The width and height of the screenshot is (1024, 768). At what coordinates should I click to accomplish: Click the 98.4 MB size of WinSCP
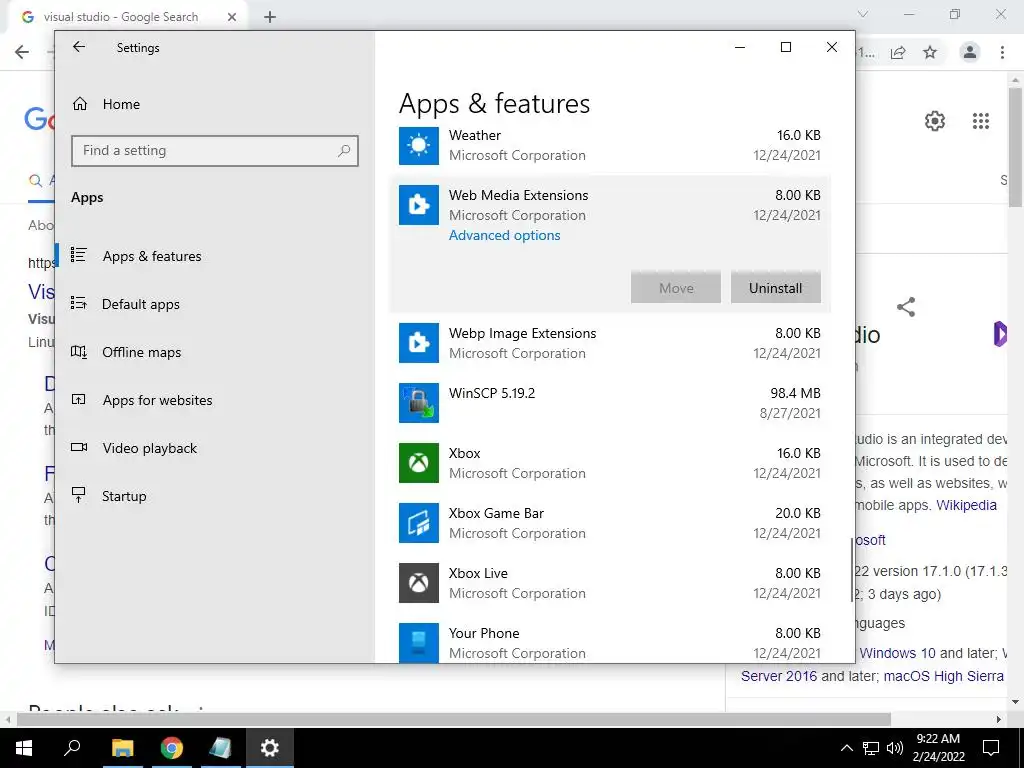click(795, 393)
